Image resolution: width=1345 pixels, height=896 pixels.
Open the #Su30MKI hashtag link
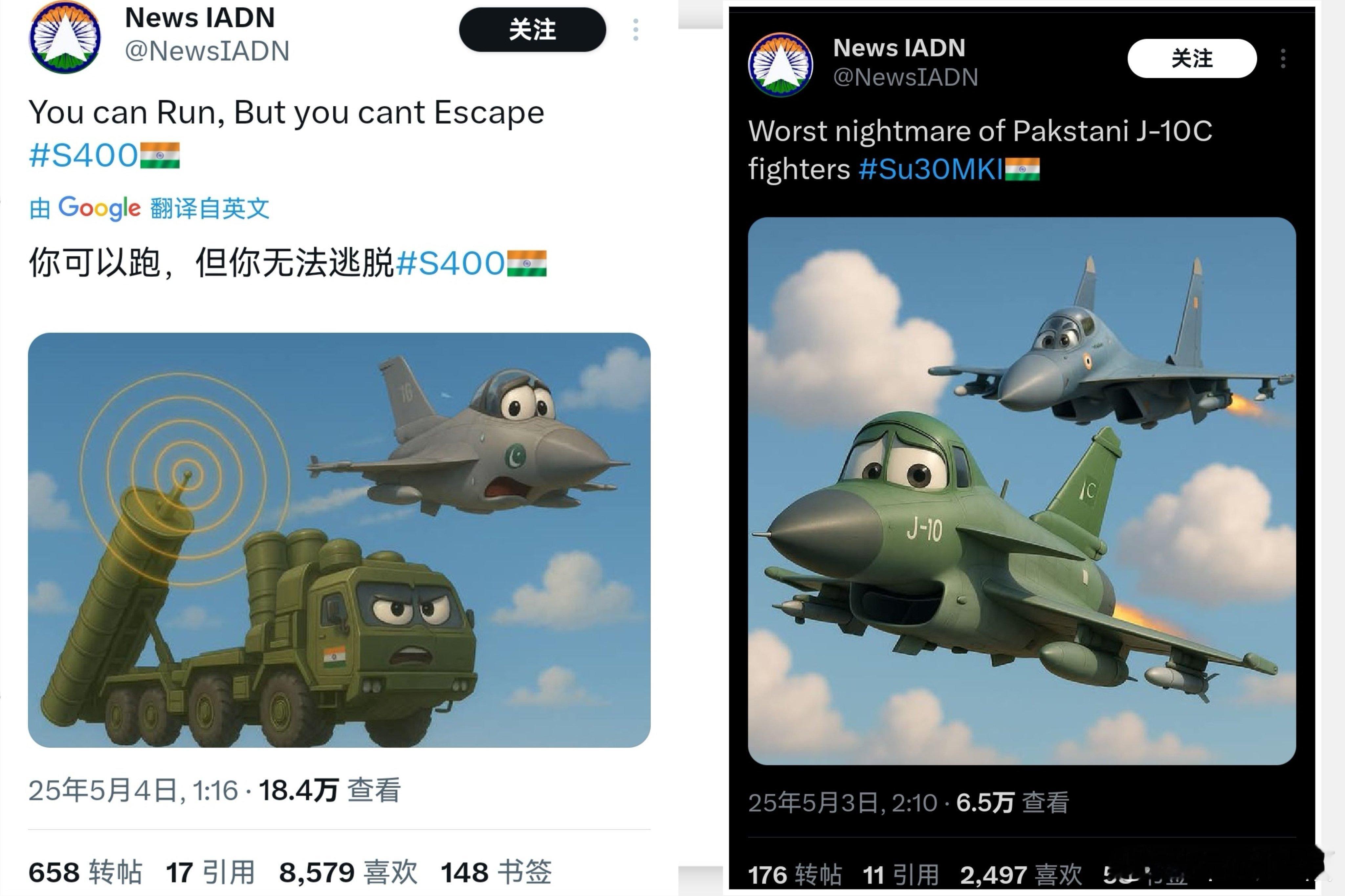pyautogui.click(x=931, y=170)
